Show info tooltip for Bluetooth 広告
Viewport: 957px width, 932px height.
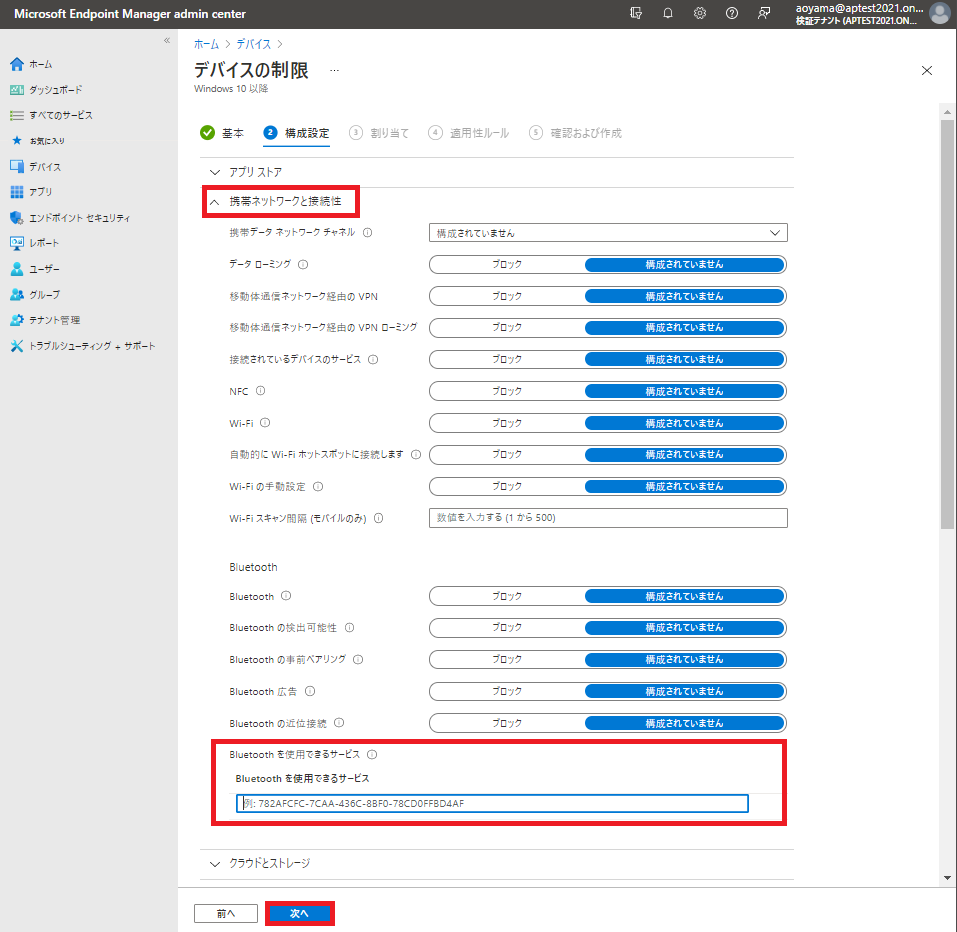(x=310, y=691)
